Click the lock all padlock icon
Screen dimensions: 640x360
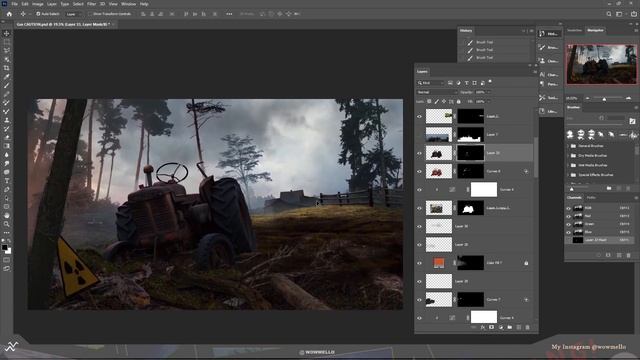[x=459, y=101]
